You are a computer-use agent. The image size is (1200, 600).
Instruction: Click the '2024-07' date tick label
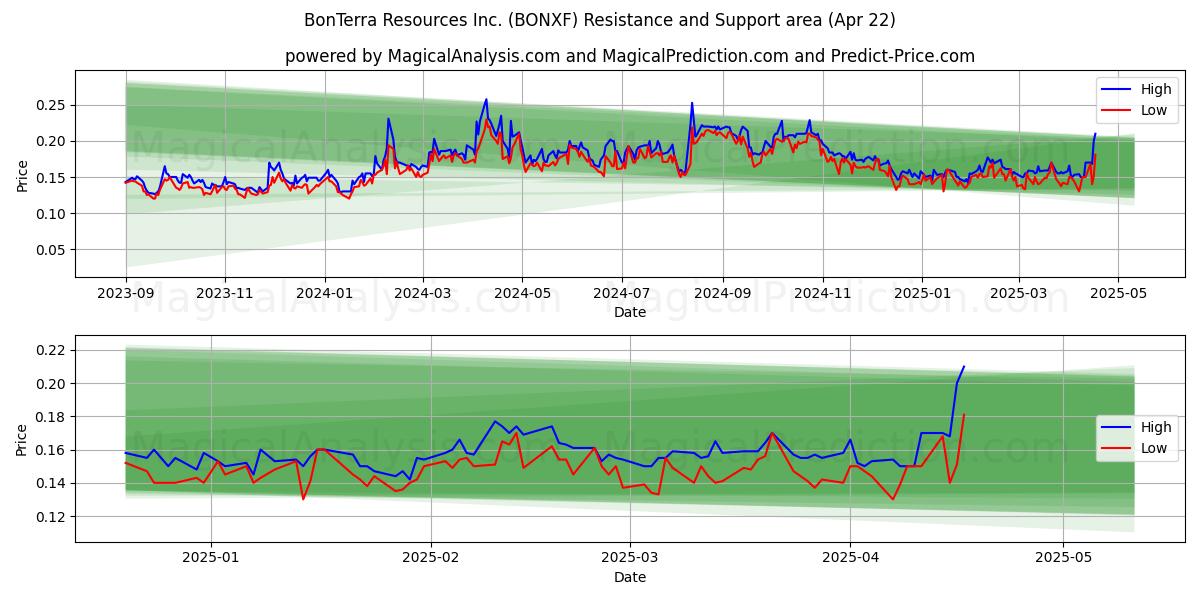[622, 294]
